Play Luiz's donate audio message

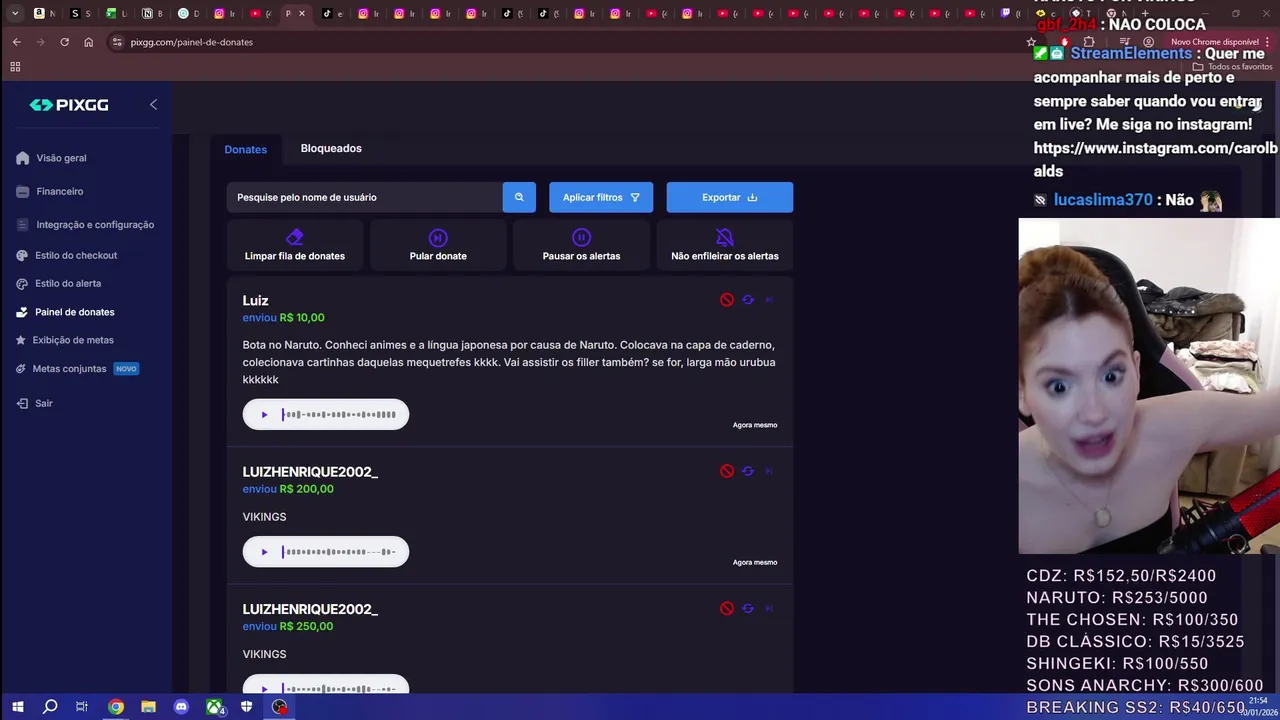click(x=264, y=415)
